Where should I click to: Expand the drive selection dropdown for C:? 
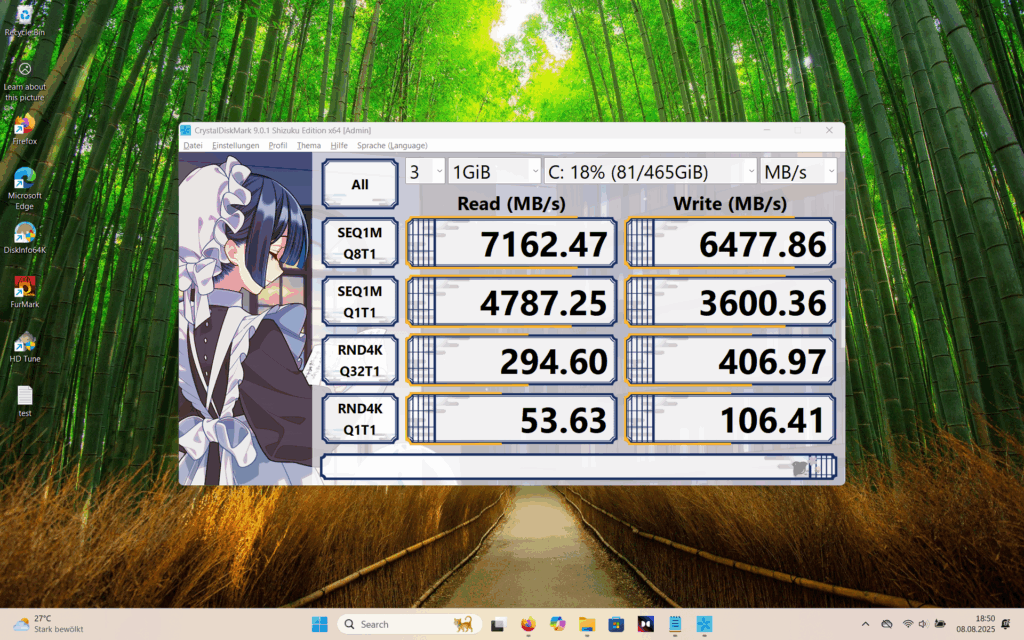(x=649, y=171)
